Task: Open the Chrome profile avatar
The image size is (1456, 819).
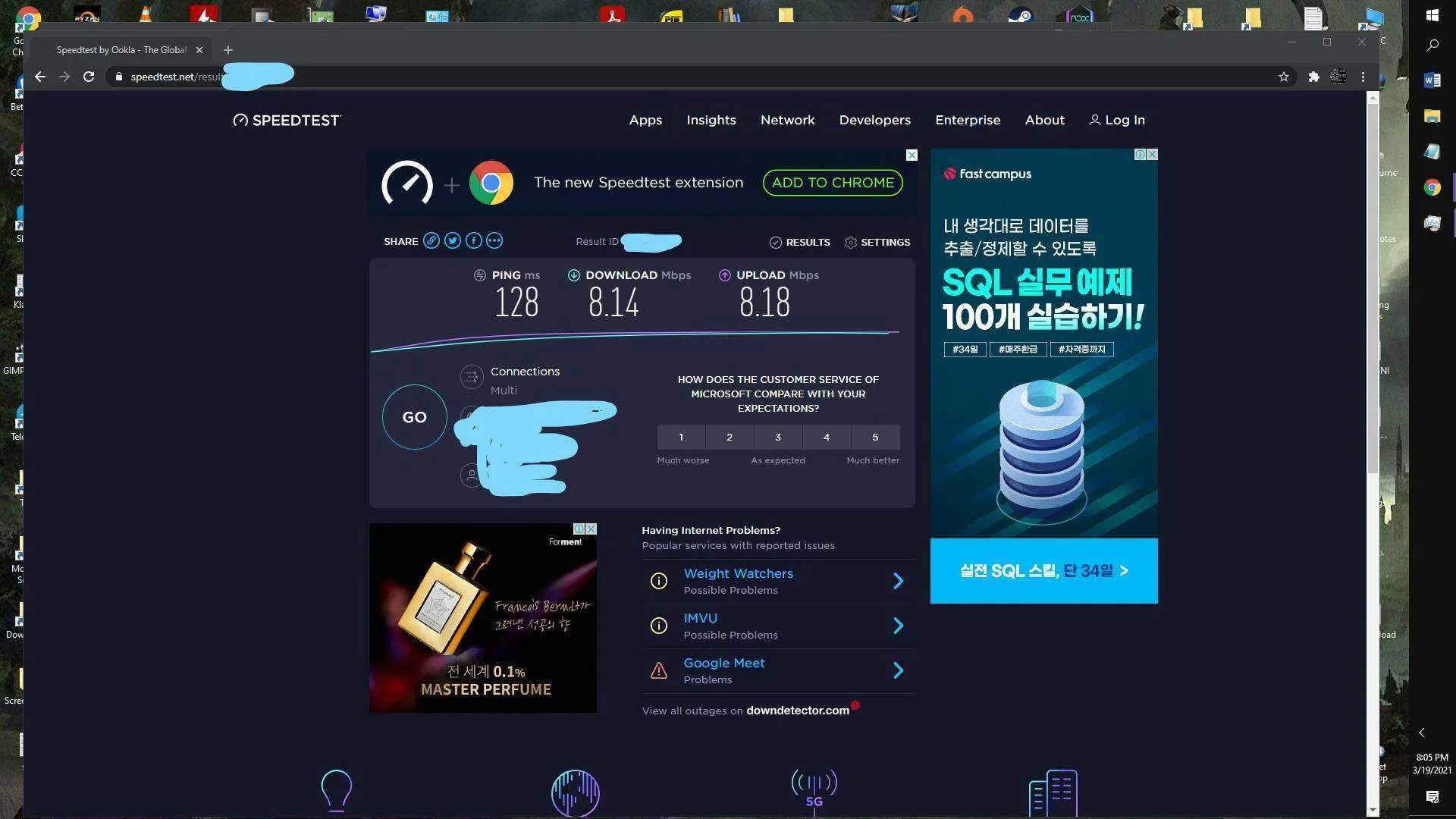Action: pyautogui.click(x=1338, y=77)
